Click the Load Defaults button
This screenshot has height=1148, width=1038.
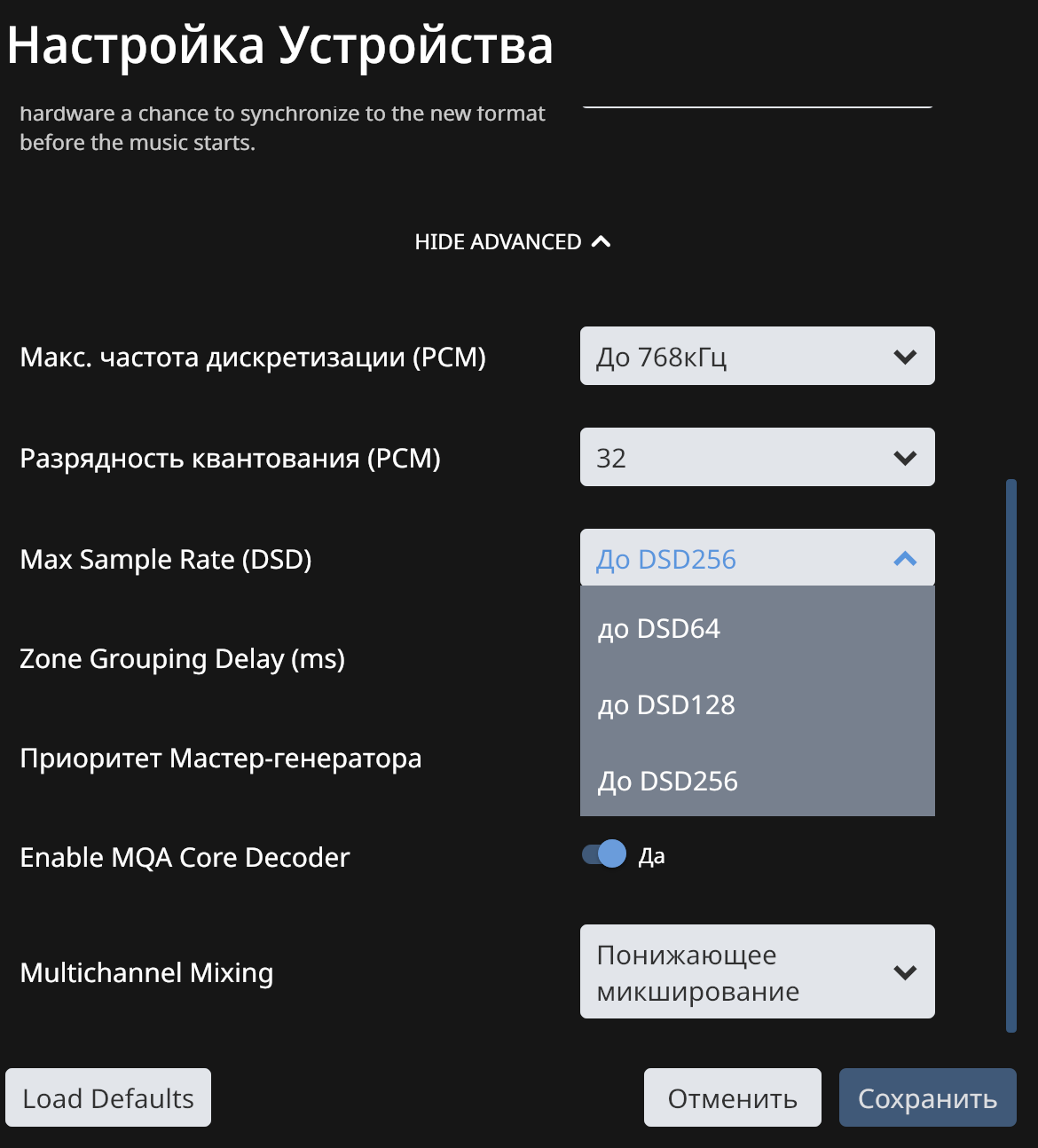click(x=108, y=1097)
